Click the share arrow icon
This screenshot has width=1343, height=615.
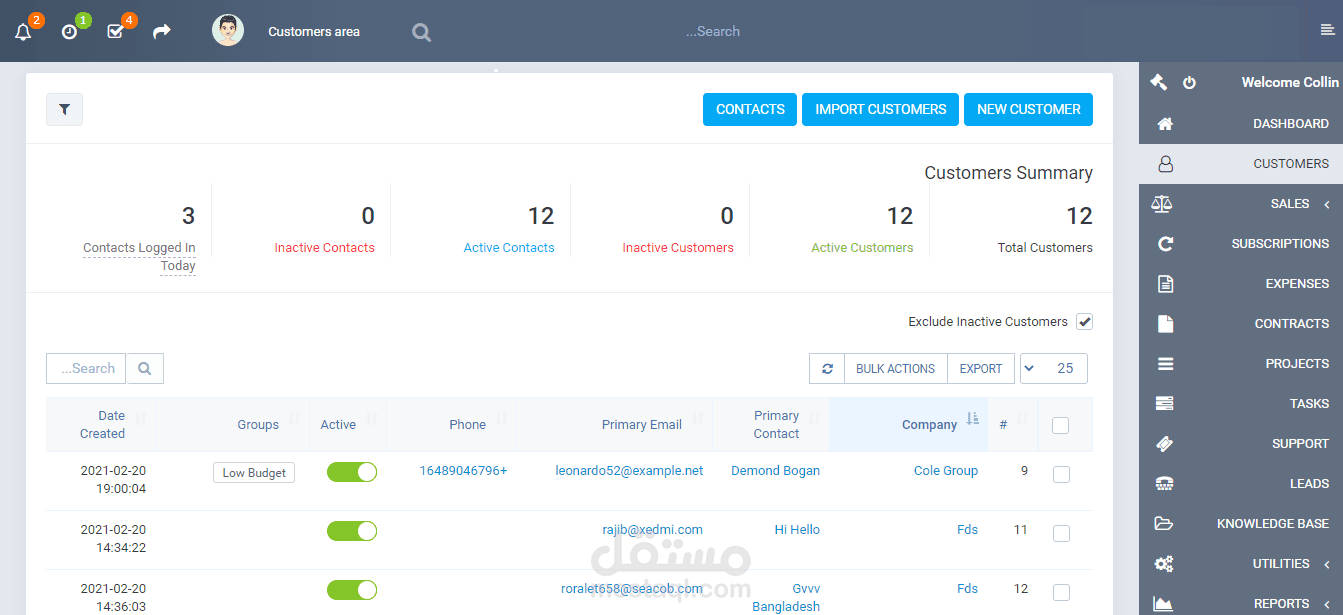(162, 32)
